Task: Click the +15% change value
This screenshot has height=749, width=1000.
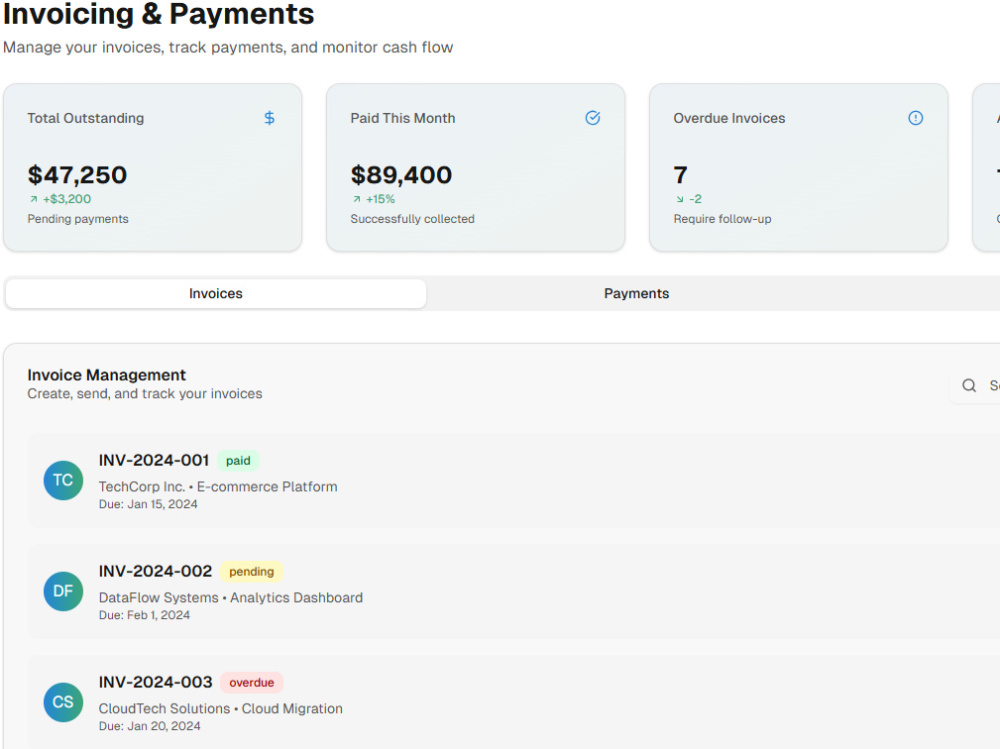Action: 381,199
